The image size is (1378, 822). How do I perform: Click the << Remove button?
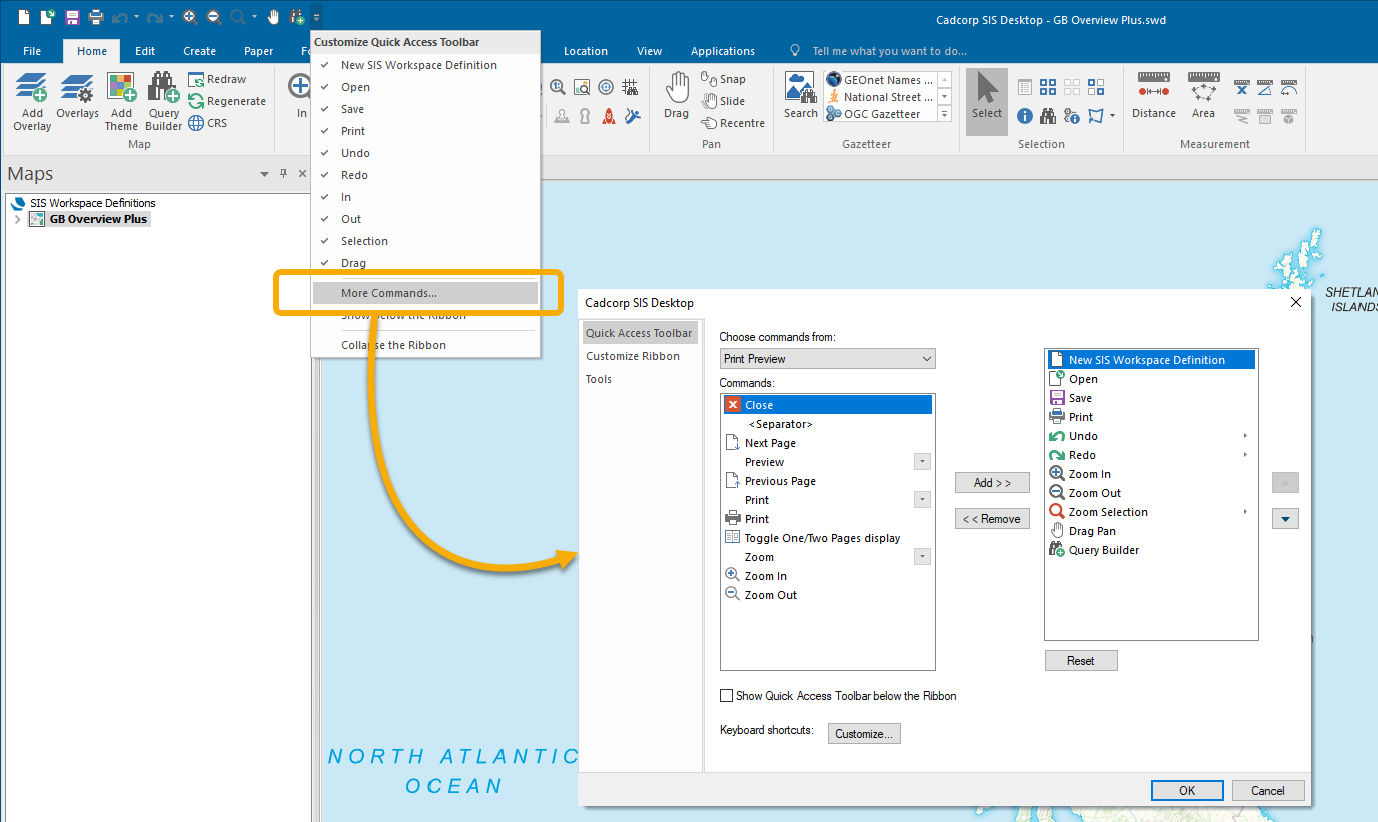point(992,519)
